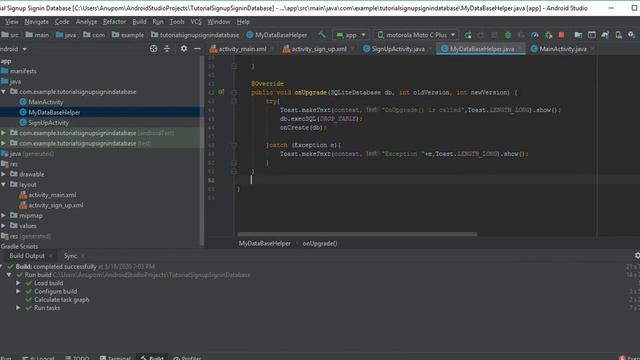Switch to the Sync tab in build panel
This screenshot has width=640, height=360.
[x=70, y=256]
